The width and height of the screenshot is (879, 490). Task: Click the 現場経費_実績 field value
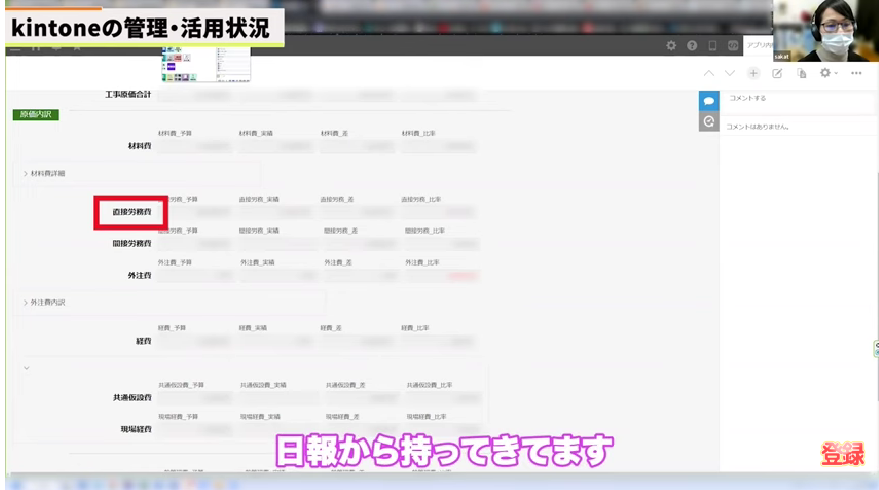279,430
